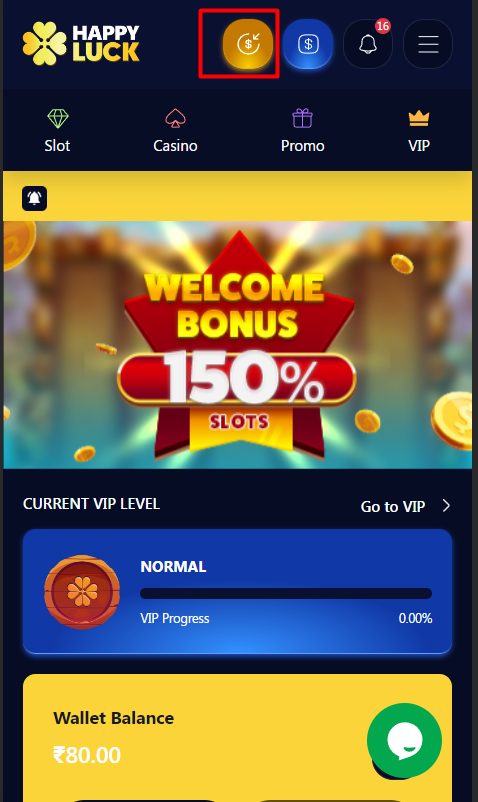The width and height of the screenshot is (478, 802).
Task: Click the yellow announcement ticker bar
Action: click(238, 196)
